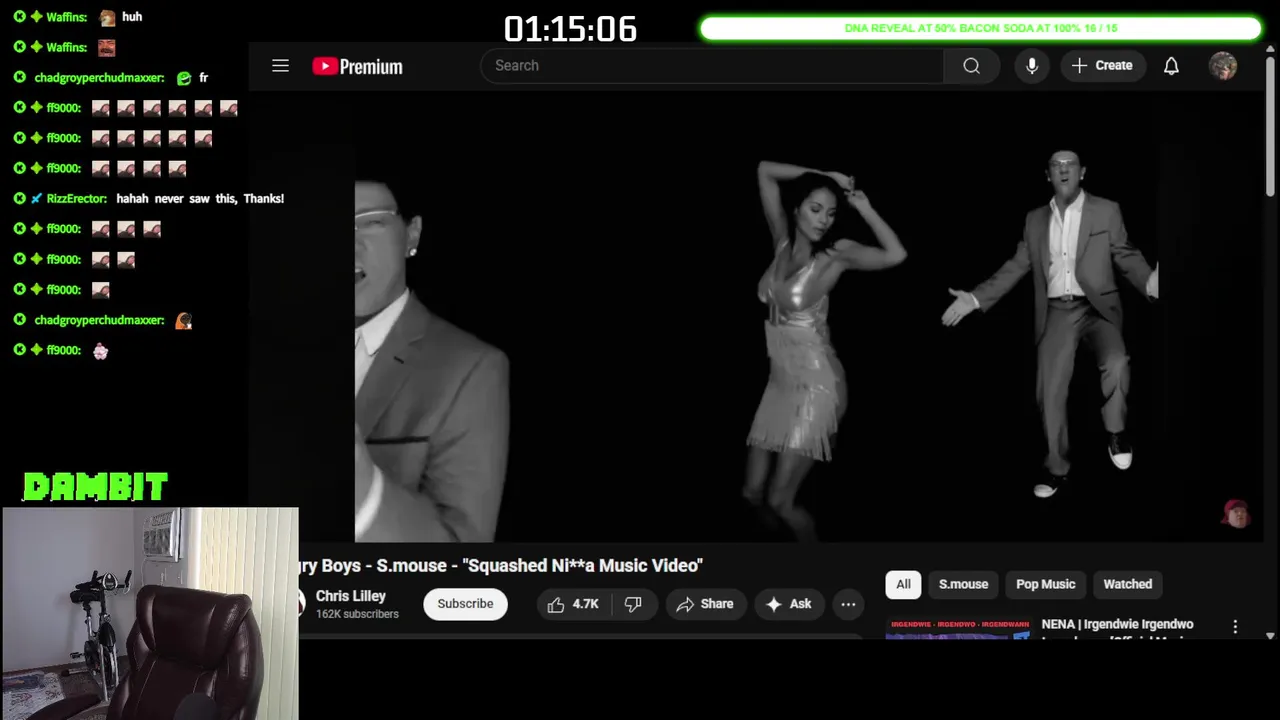Open the Chris Lilley channel name
The height and width of the screenshot is (720, 1280).
click(x=351, y=596)
